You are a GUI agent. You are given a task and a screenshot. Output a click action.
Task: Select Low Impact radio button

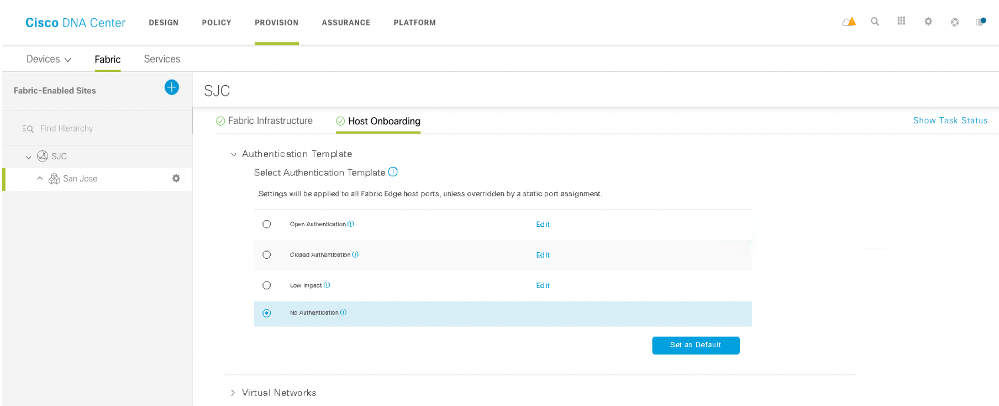pos(267,285)
